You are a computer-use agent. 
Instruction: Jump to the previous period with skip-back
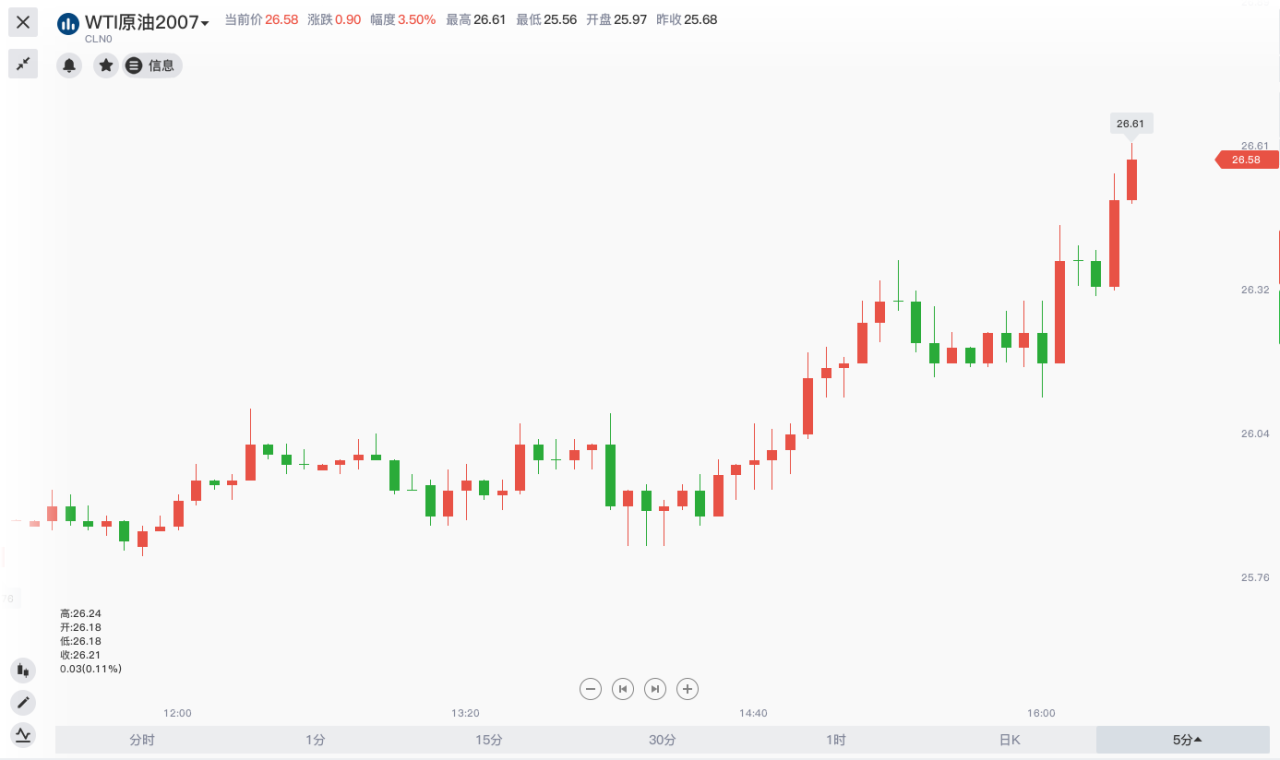pyautogui.click(x=623, y=688)
